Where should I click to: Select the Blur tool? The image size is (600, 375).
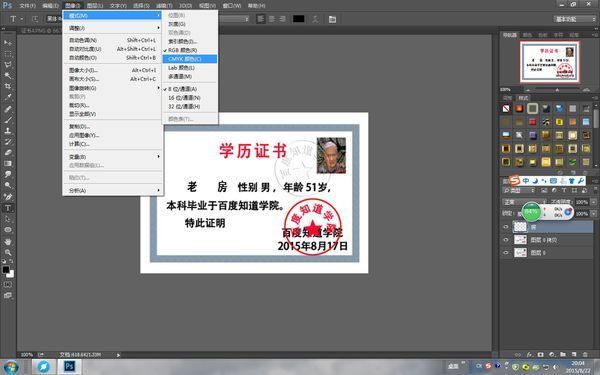pos(8,174)
